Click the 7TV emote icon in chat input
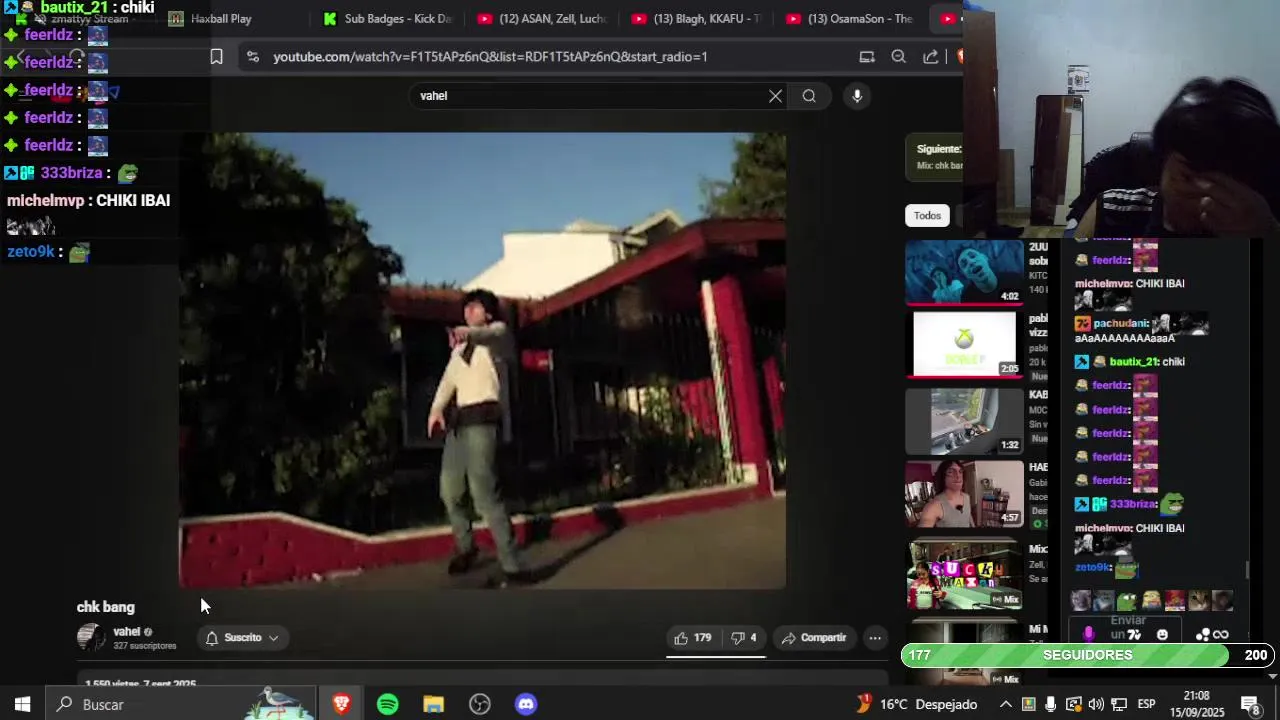The width and height of the screenshot is (1280, 720). pos(1135,635)
